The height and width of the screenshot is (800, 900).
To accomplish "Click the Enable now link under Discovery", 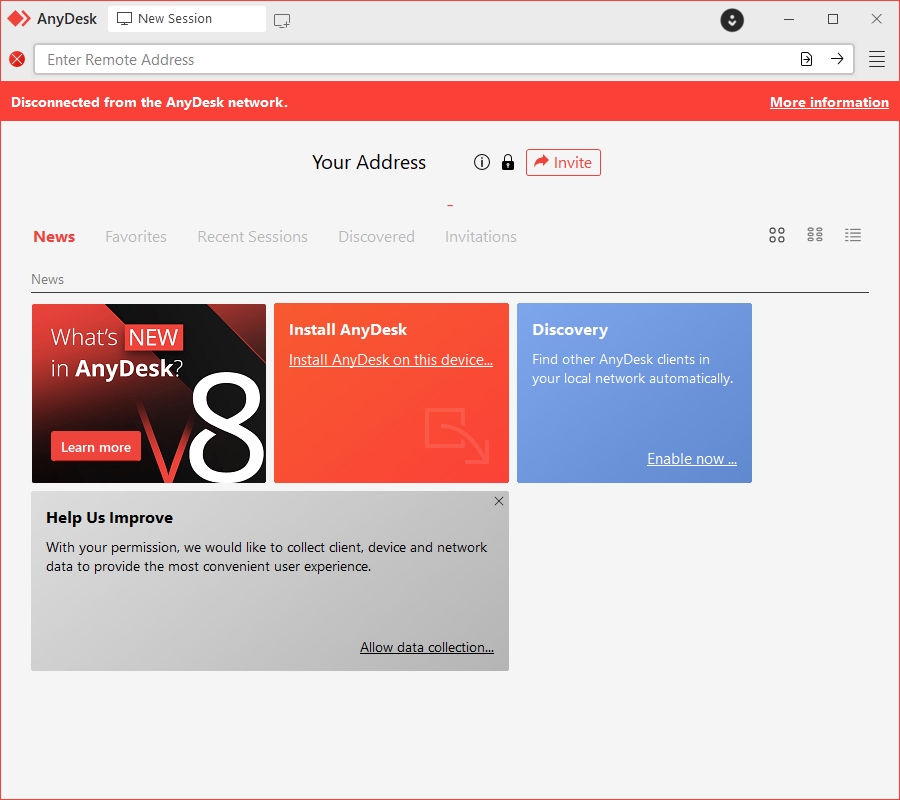I will 691,458.
